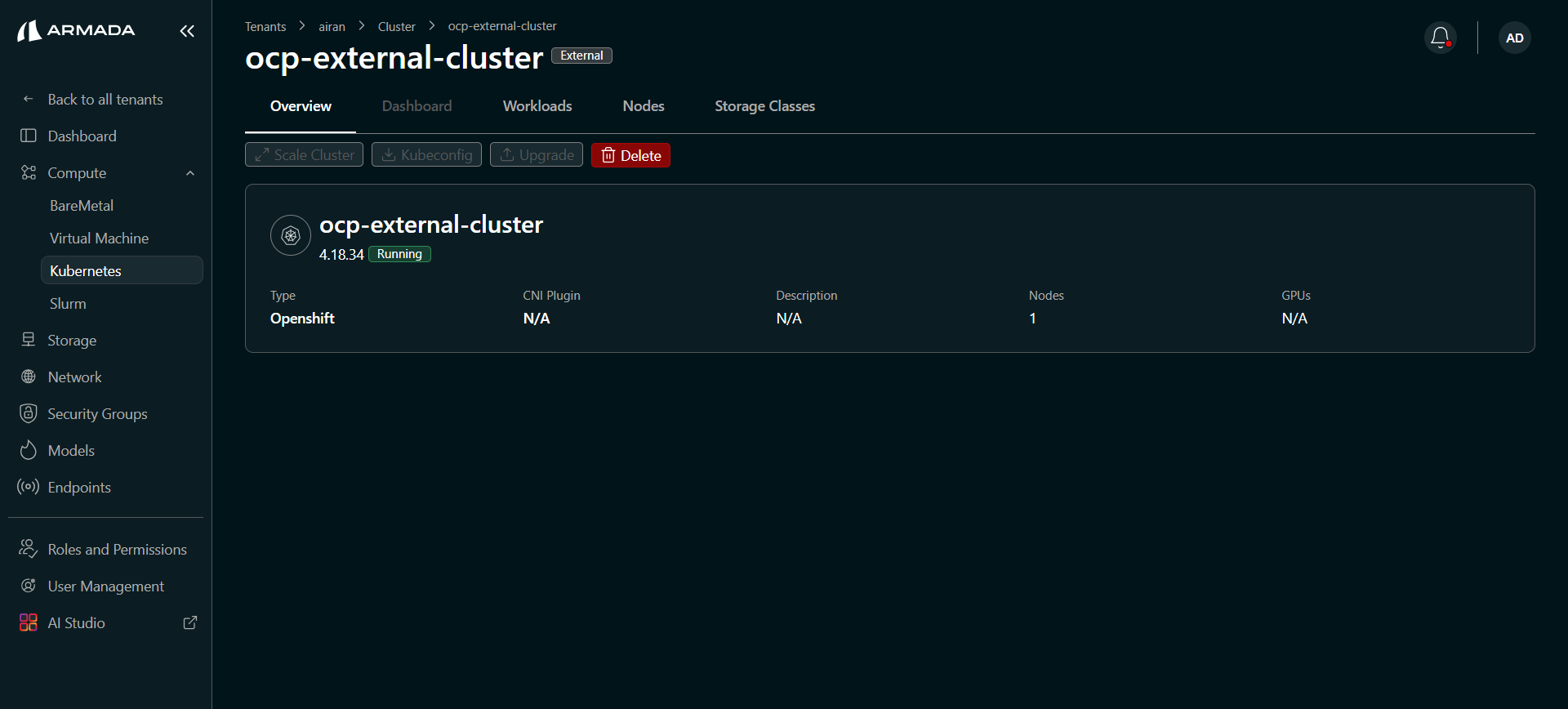1568x709 pixels.
Task: Click the Scale Cluster button
Action: (x=304, y=155)
